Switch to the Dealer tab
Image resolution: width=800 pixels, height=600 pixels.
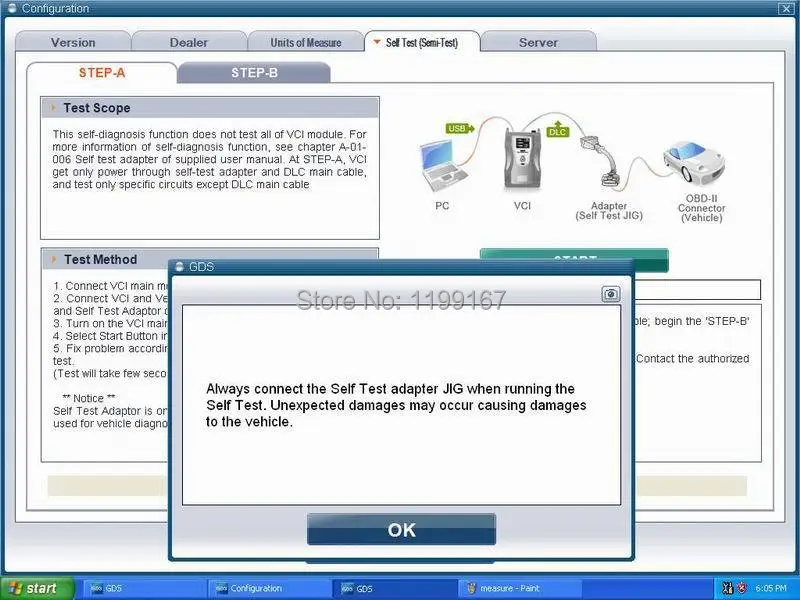[x=189, y=42]
